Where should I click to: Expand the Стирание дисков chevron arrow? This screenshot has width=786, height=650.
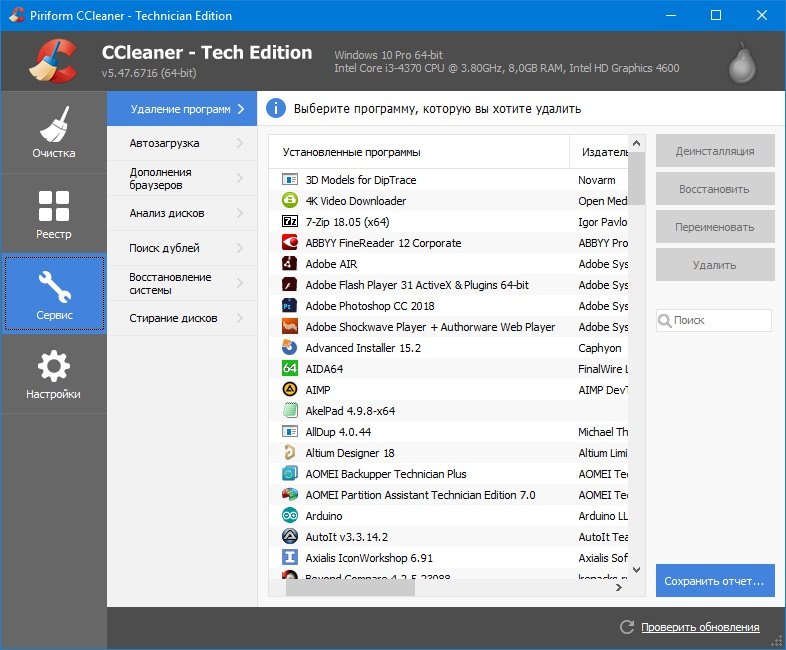(x=240, y=318)
